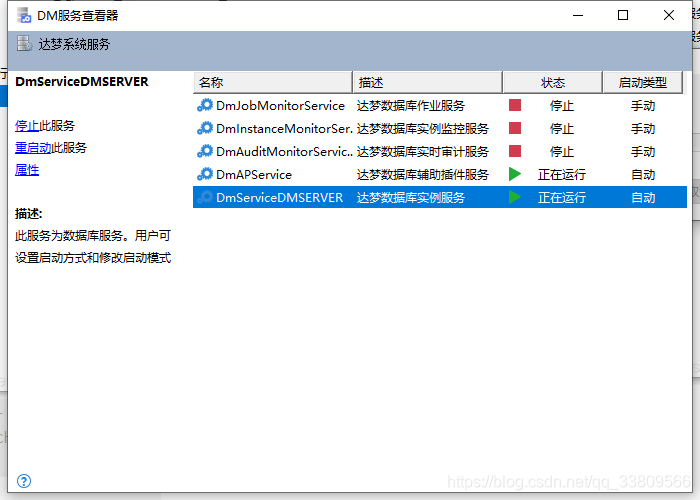Select the DmJobMonitorService name
The height and width of the screenshot is (500, 700).
coord(280,106)
